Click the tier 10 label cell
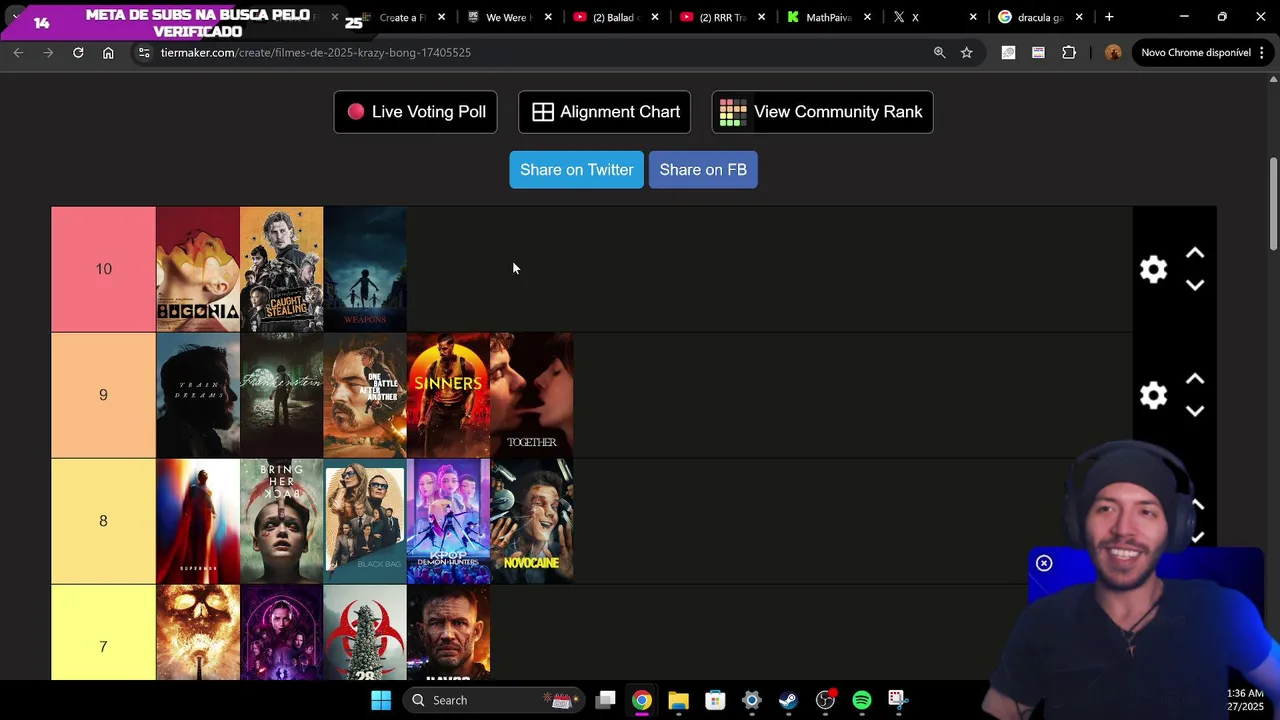 (104, 269)
